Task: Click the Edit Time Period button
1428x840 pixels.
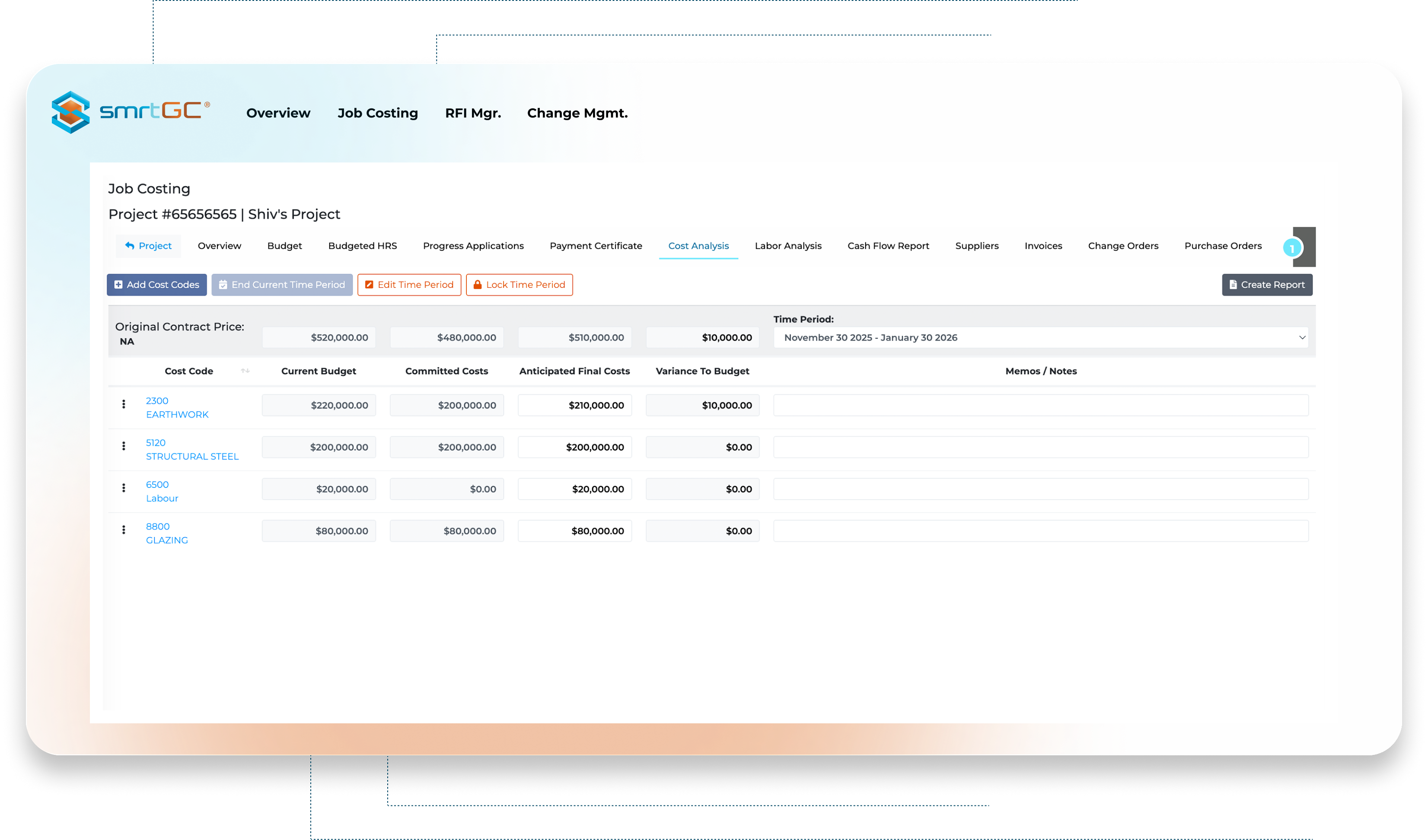Action: coord(409,285)
